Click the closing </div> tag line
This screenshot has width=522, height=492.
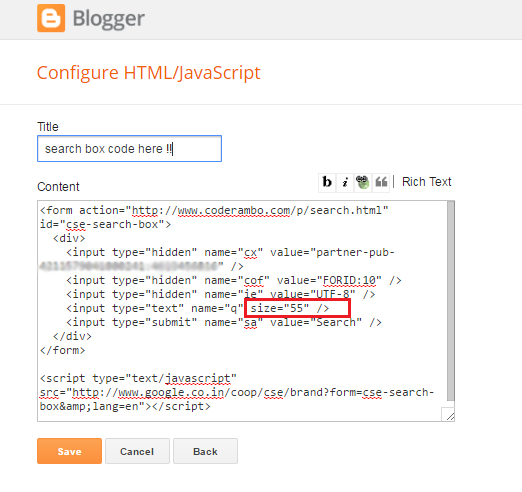click(72, 336)
